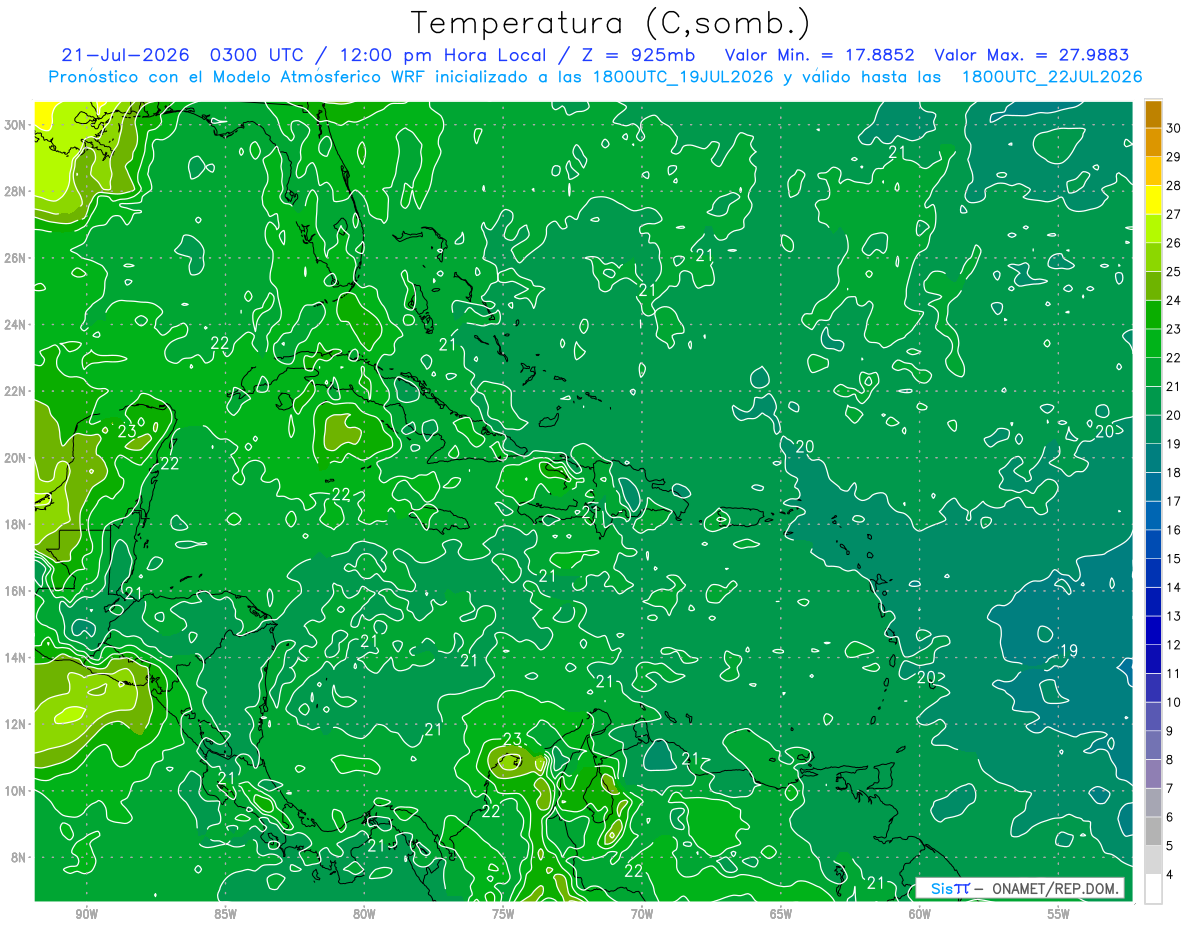1200x927 pixels.
Task: Click contour label "19" on the map
Action: (x=1068, y=651)
